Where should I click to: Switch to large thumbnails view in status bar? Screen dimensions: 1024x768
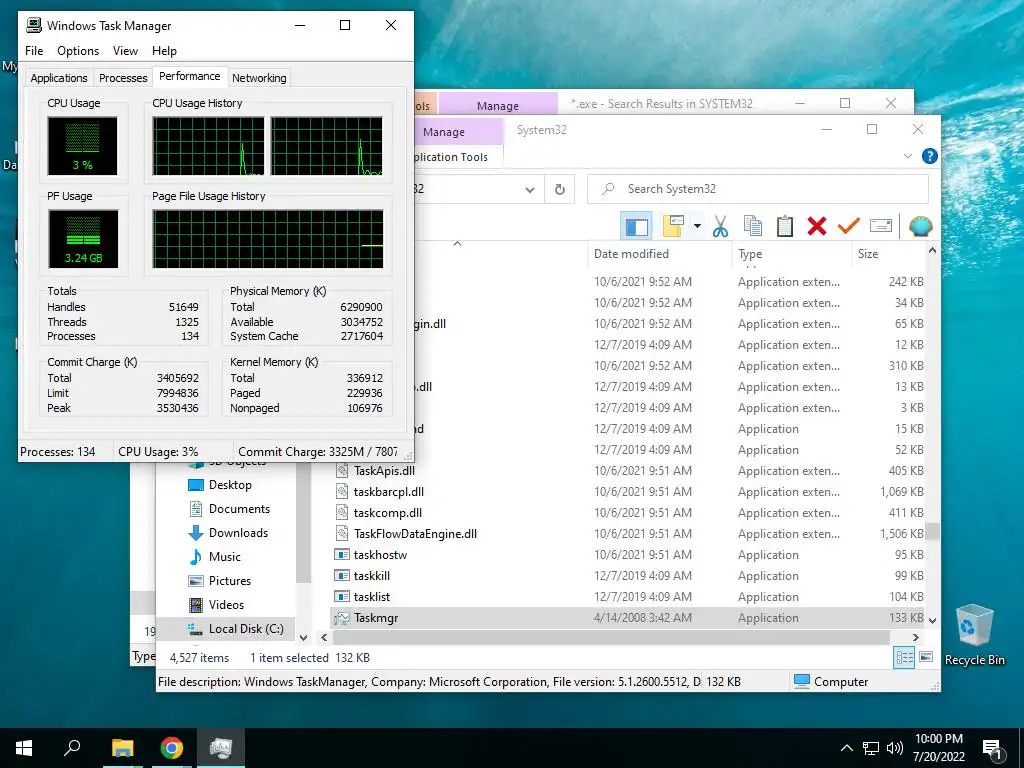[926, 658]
